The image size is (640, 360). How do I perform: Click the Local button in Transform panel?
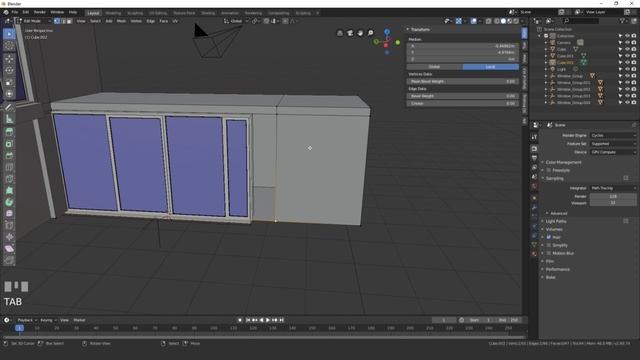click(491, 67)
